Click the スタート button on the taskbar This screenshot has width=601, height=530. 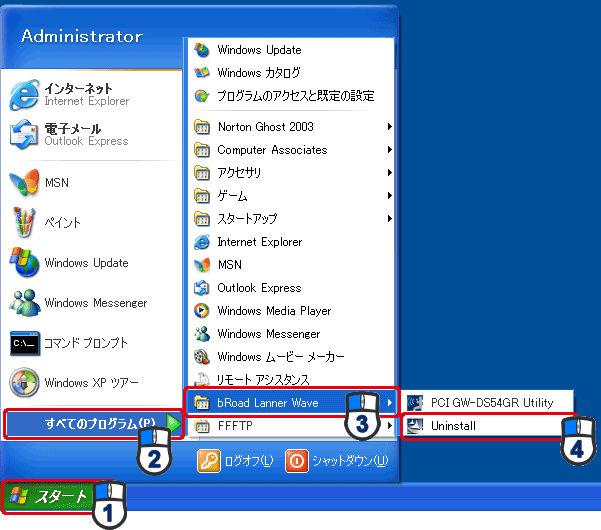click(x=48, y=497)
